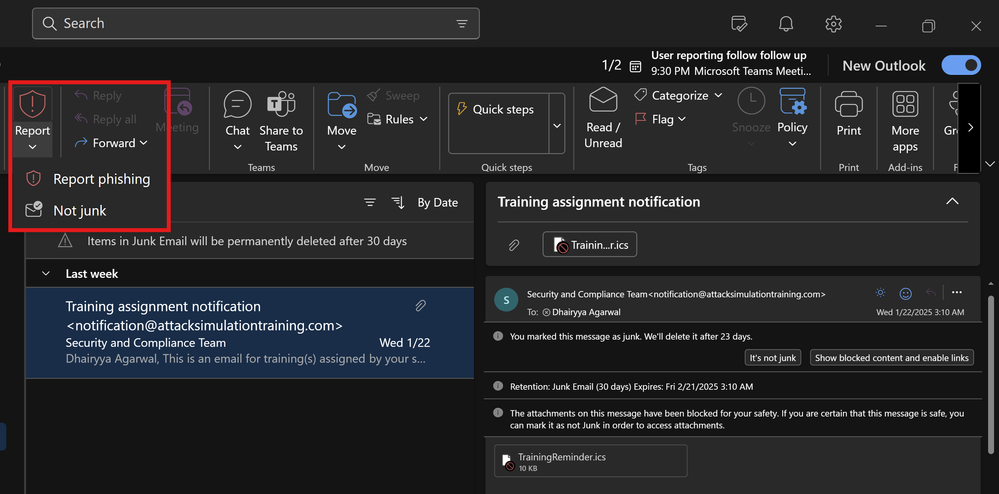
Task: Open the Flag dropdown
Action: point(661,119)
